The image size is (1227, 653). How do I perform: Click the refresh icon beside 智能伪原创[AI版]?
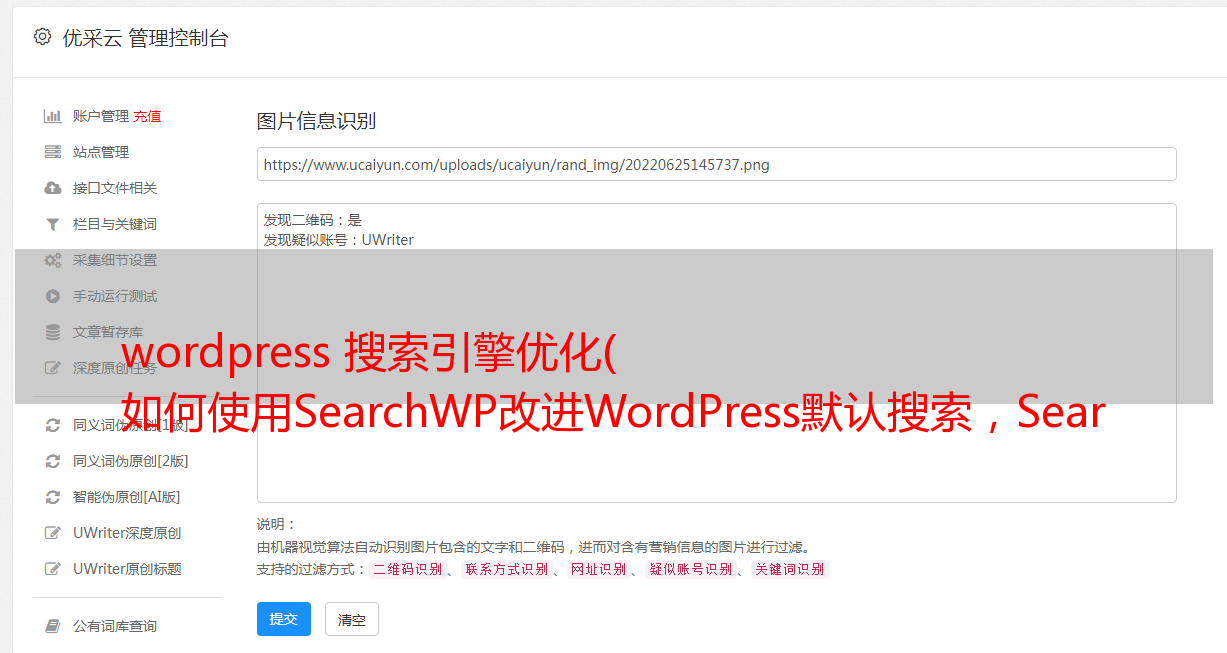pyautogui.click(x=53, y=497)
